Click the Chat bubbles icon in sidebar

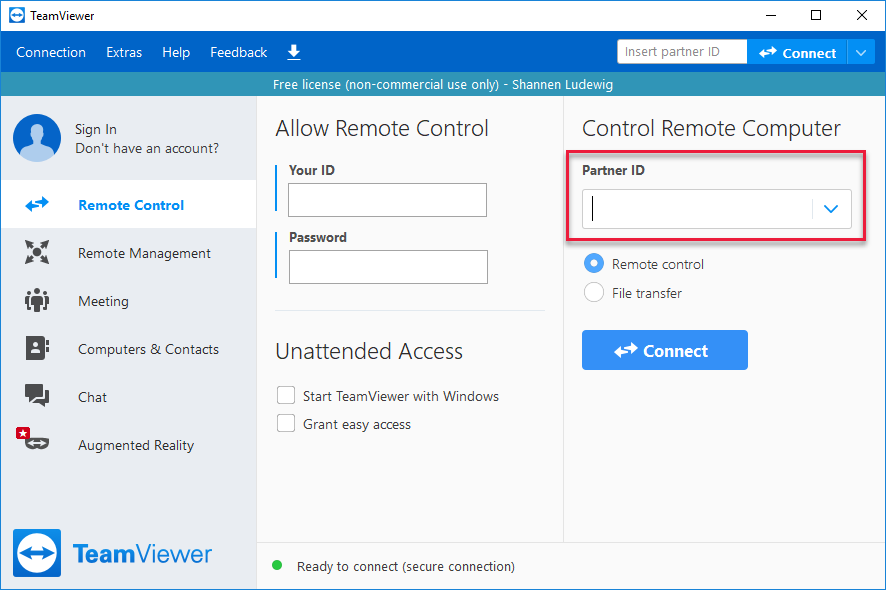[x=37, y=396]
